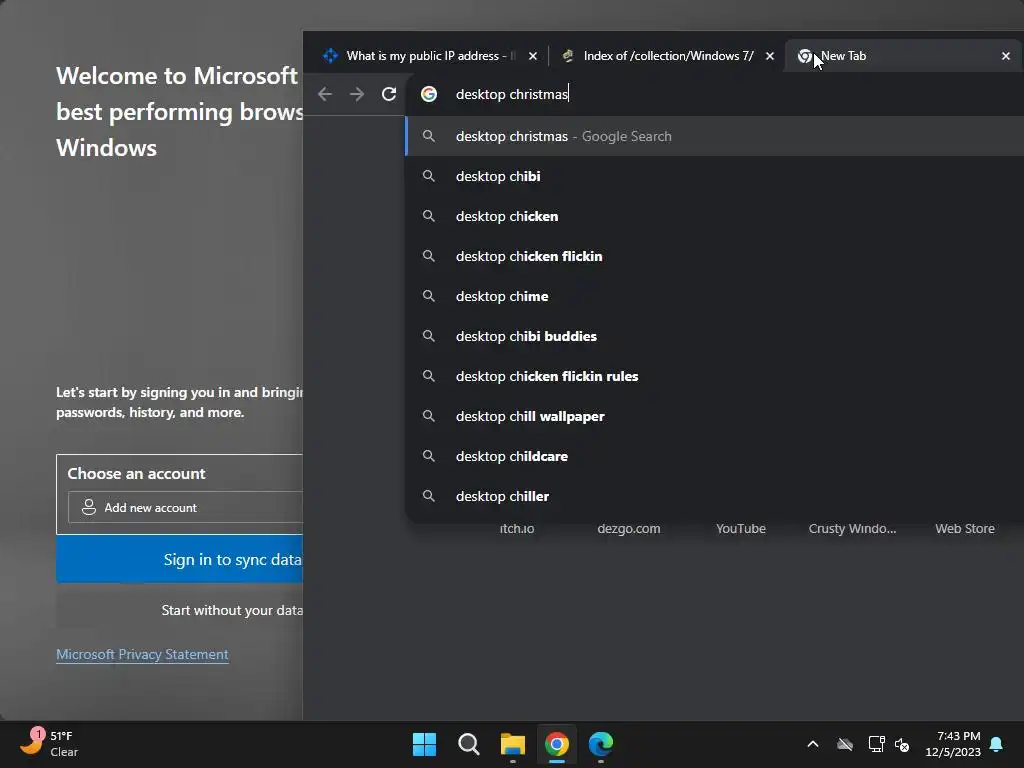The width and height of the screenshot is (1024, 768).
Task: Open the 'dezgo.com' shortcut
Action: [x=629, y=528]
